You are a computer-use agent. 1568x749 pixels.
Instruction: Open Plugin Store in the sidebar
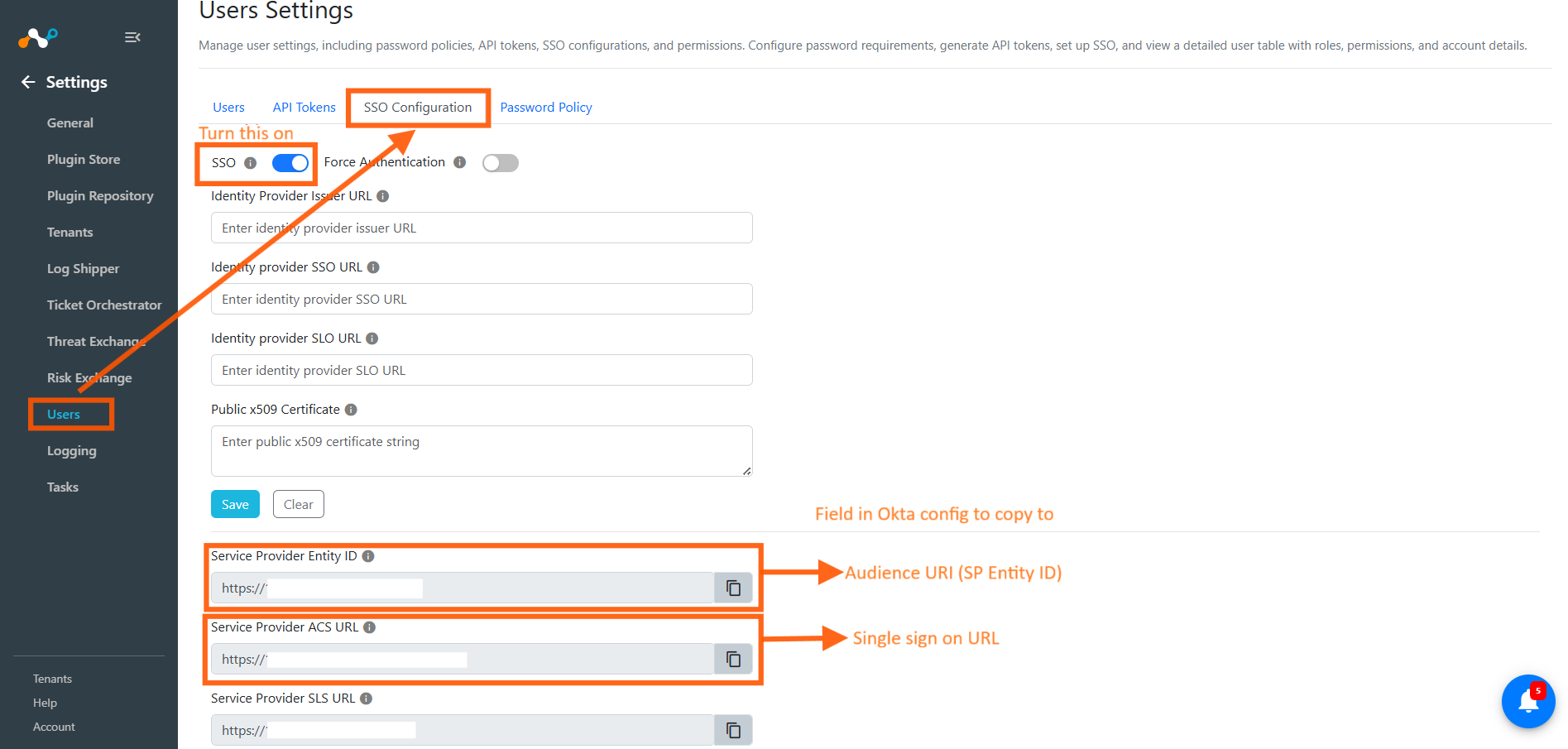tap(84, 159)
